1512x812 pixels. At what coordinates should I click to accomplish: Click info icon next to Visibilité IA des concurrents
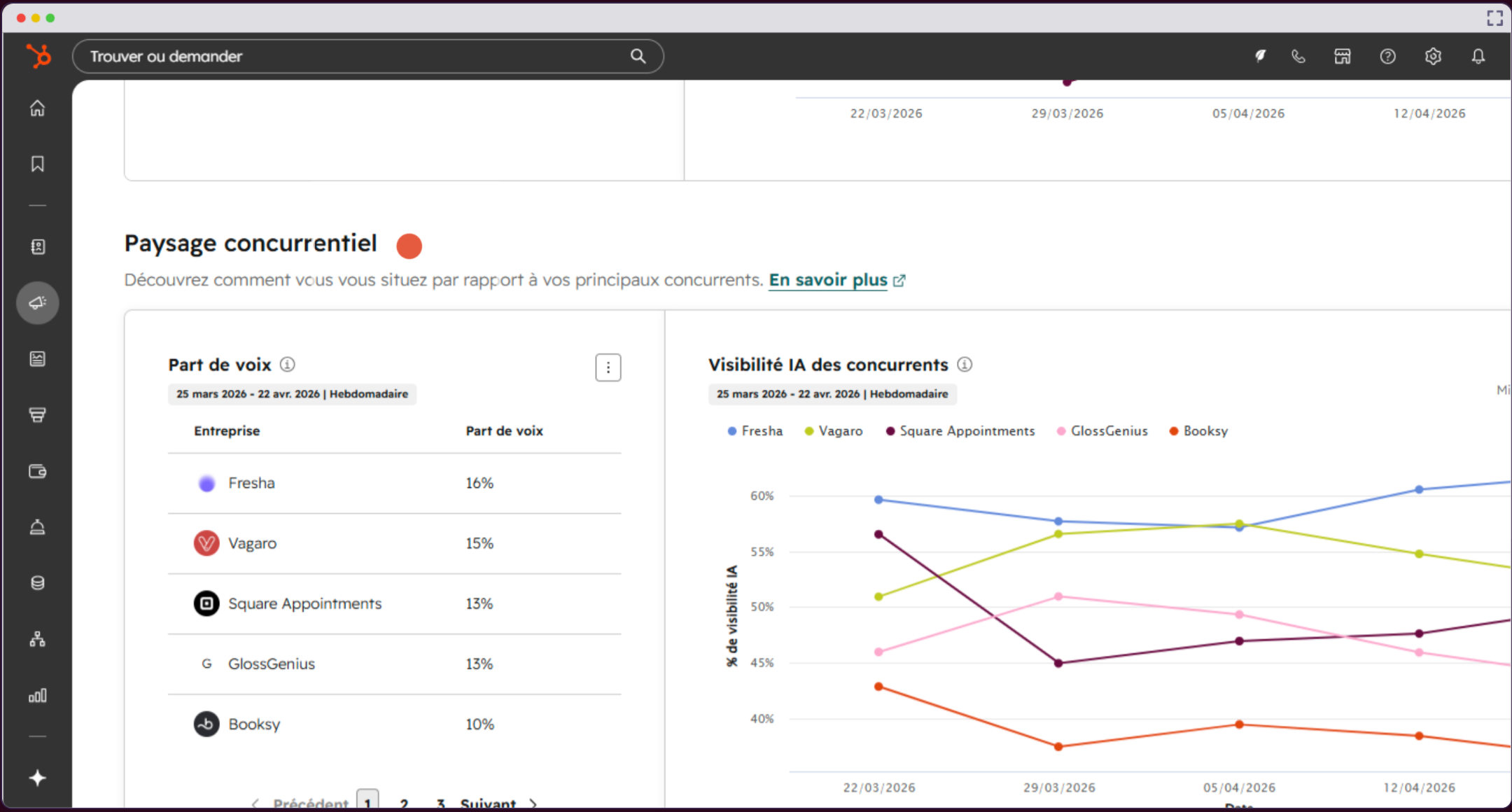[965, 364]
